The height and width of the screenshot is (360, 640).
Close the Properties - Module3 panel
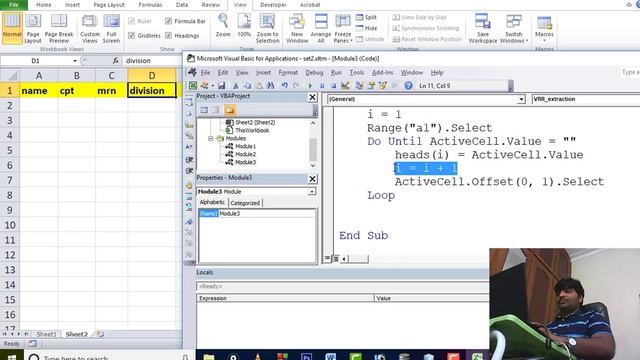[312, 179]
